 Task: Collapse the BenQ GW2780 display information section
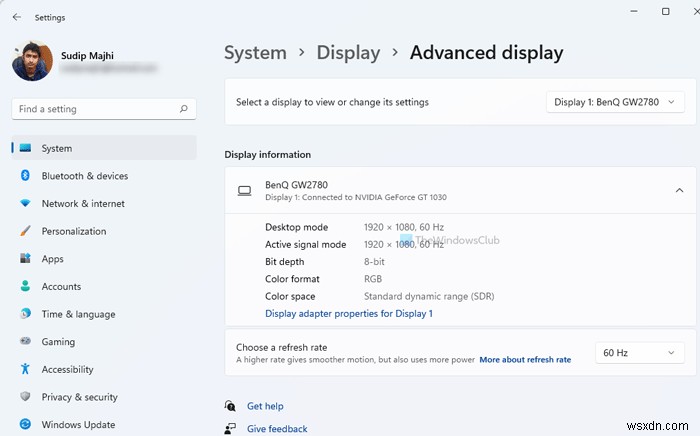click(679, 190)
